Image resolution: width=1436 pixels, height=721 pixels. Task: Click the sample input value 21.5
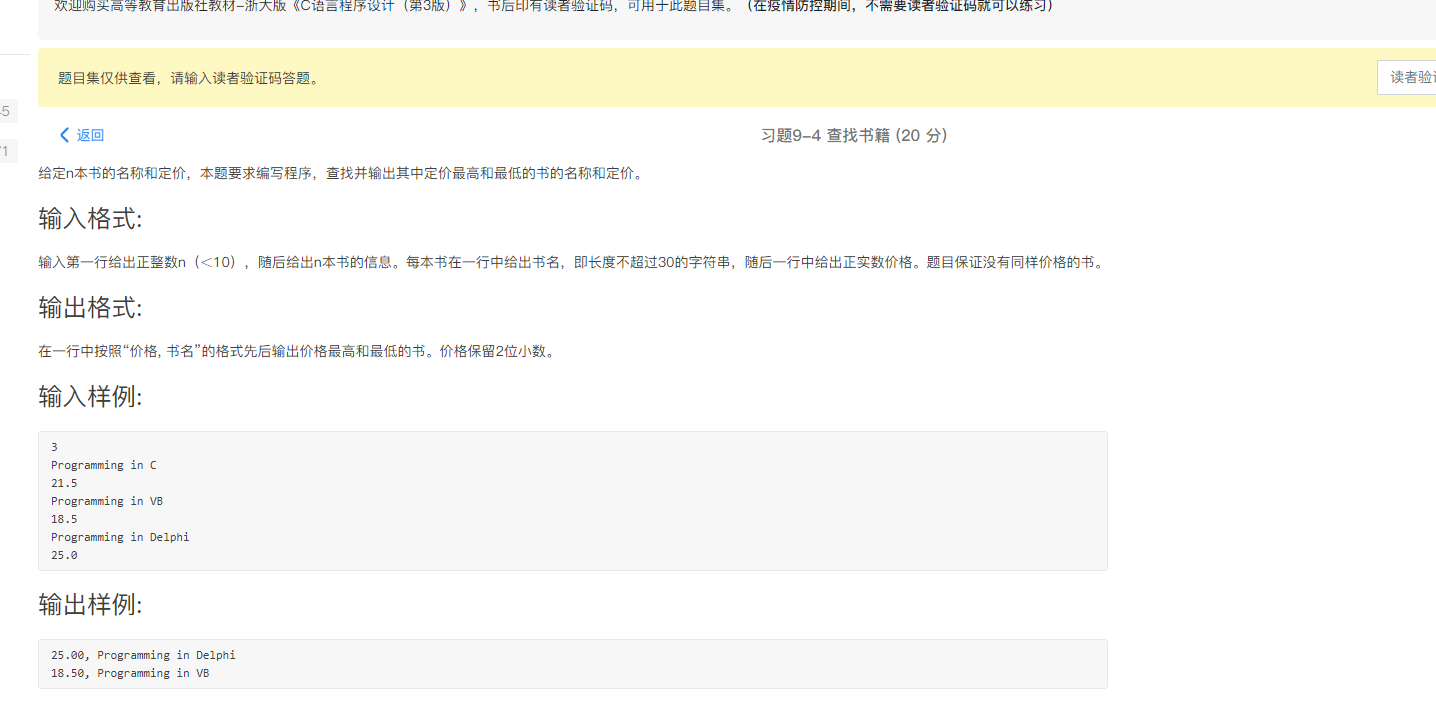pyautogui.click(x=64, y=483)
